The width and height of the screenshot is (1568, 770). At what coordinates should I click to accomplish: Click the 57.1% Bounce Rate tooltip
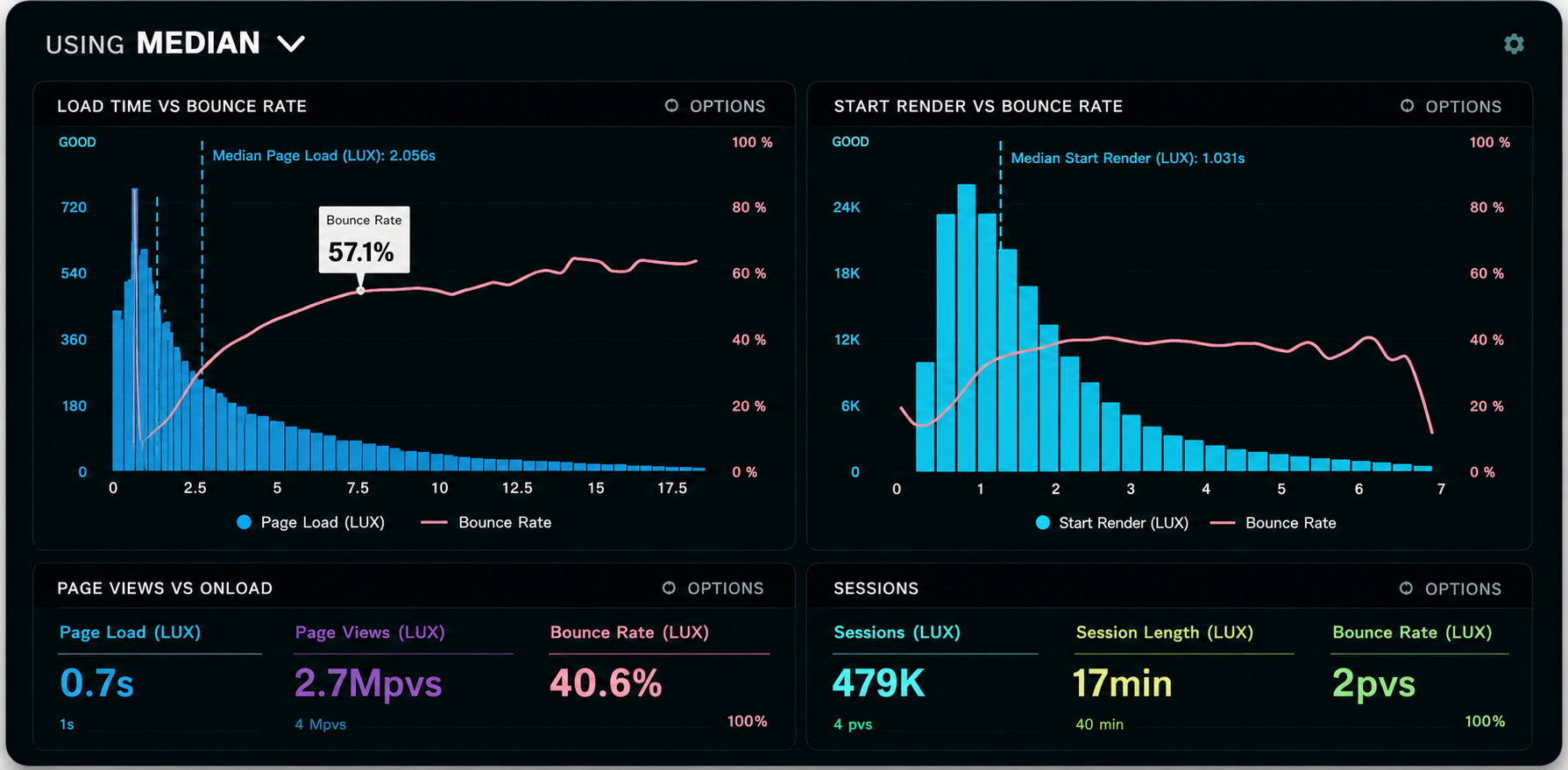pos(364,240)
